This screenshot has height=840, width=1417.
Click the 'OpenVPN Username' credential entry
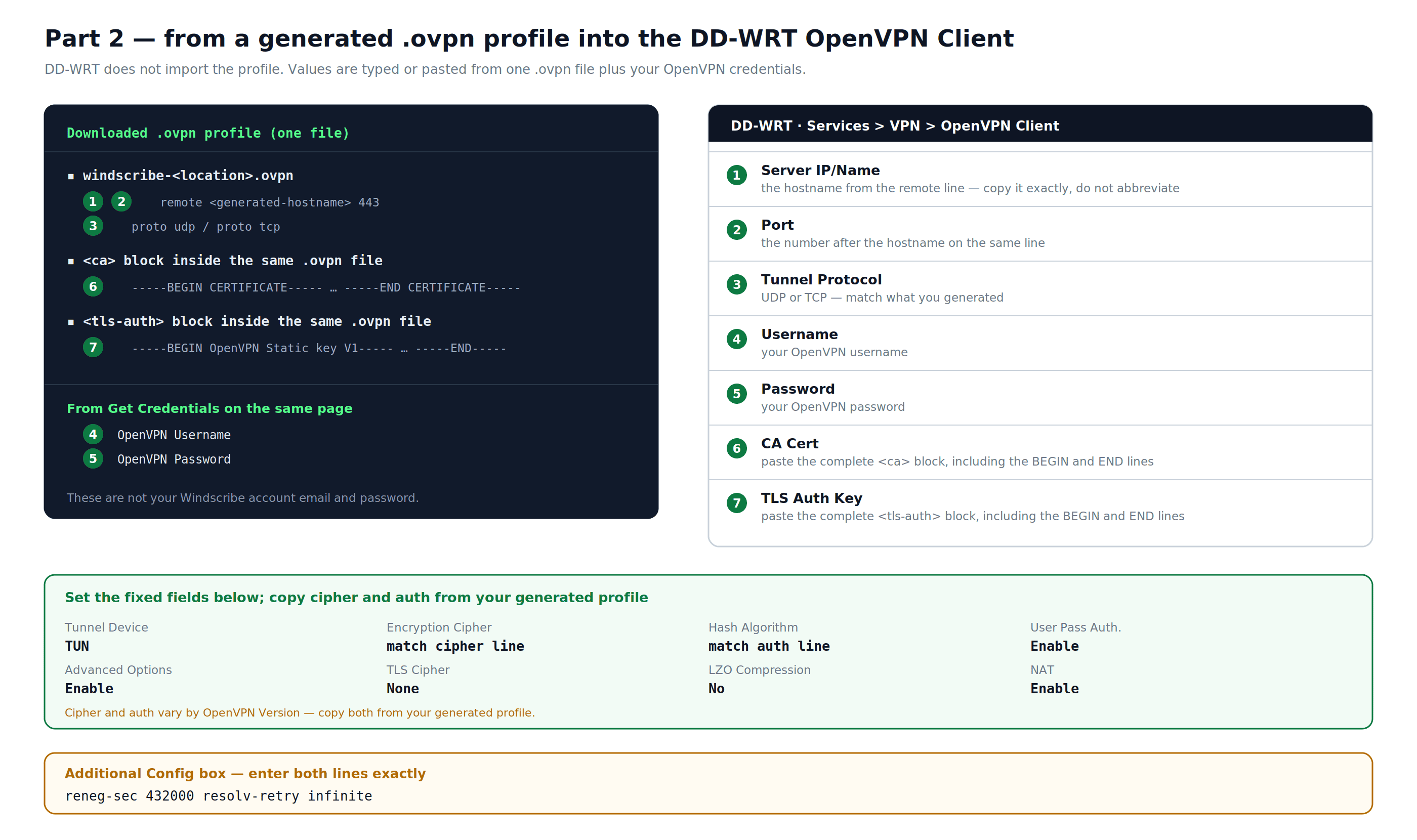[x=174, y=435]
